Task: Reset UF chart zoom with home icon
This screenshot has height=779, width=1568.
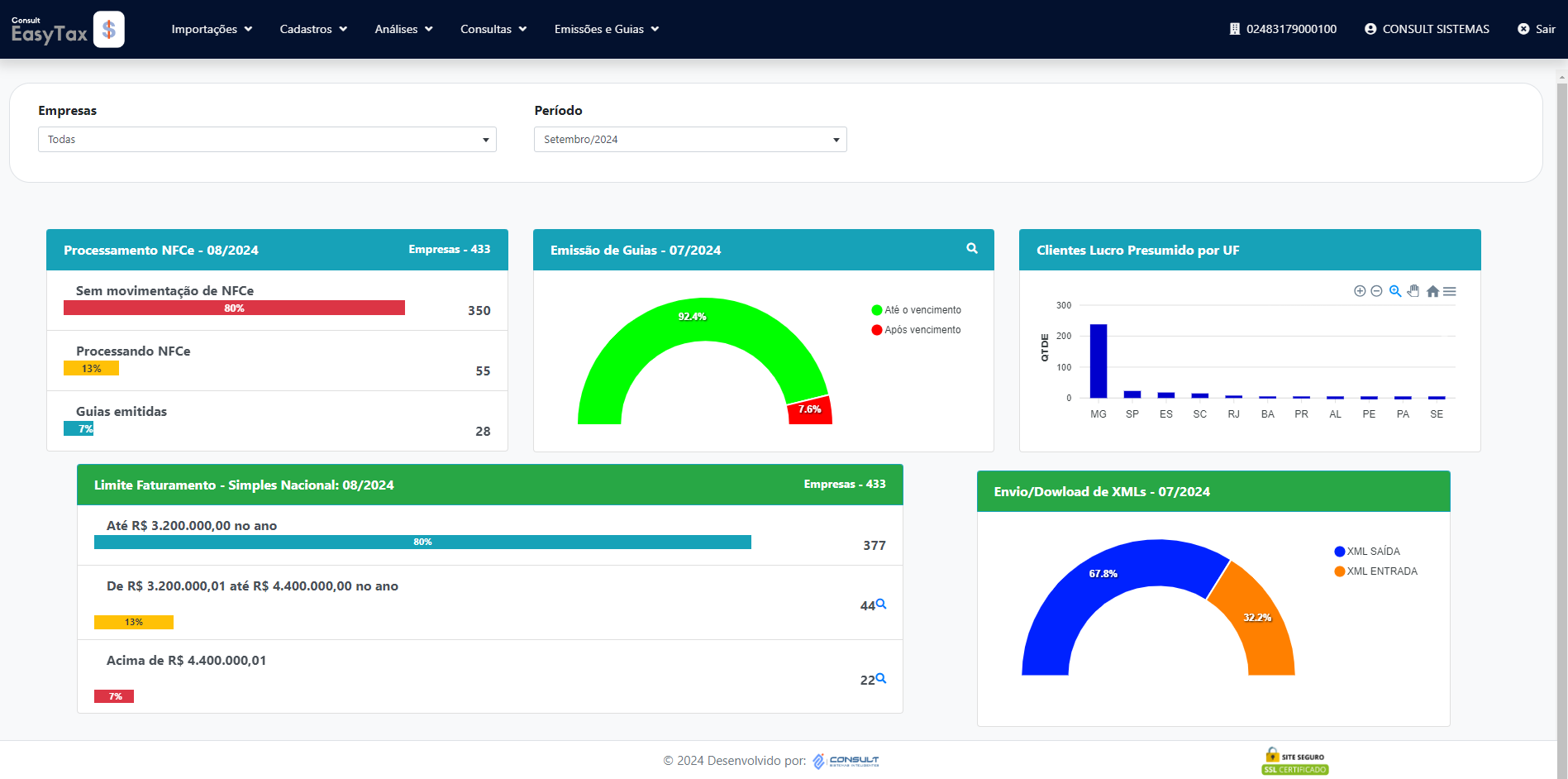Action: 1432,291
